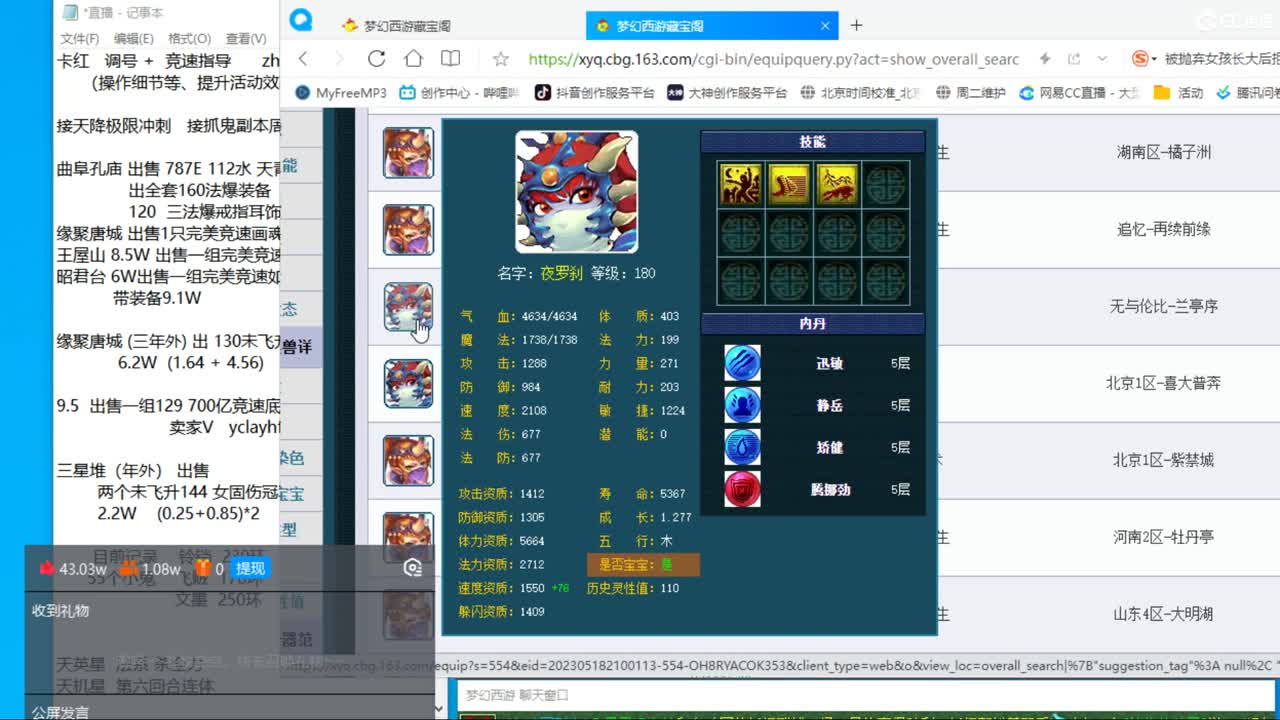
Task: Click the browser forward arrow
Action: [x=339, y=59]
